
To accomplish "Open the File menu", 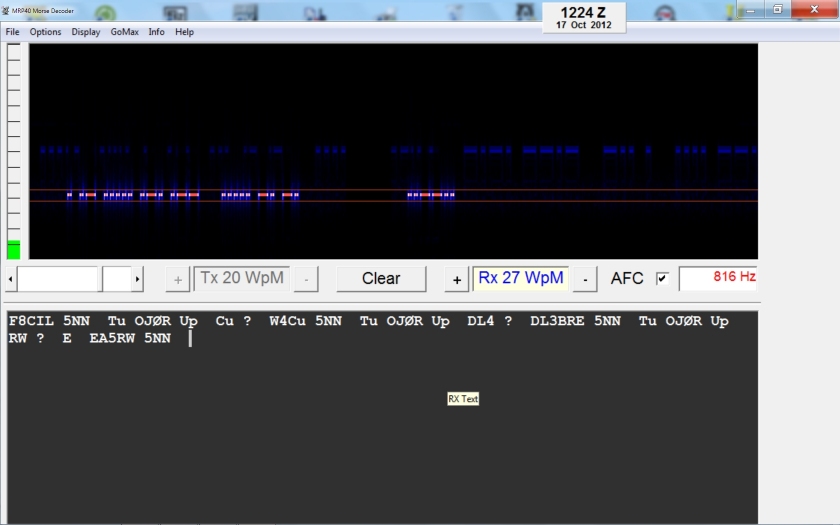I will (x=12, y=32).
